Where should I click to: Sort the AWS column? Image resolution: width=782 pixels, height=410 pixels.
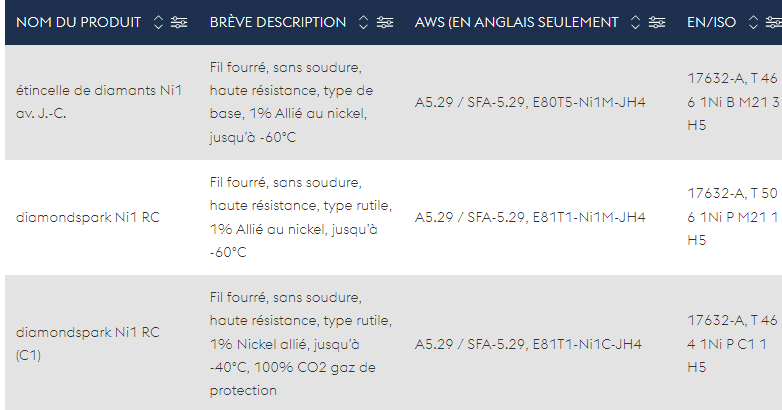tap(635, 22)
